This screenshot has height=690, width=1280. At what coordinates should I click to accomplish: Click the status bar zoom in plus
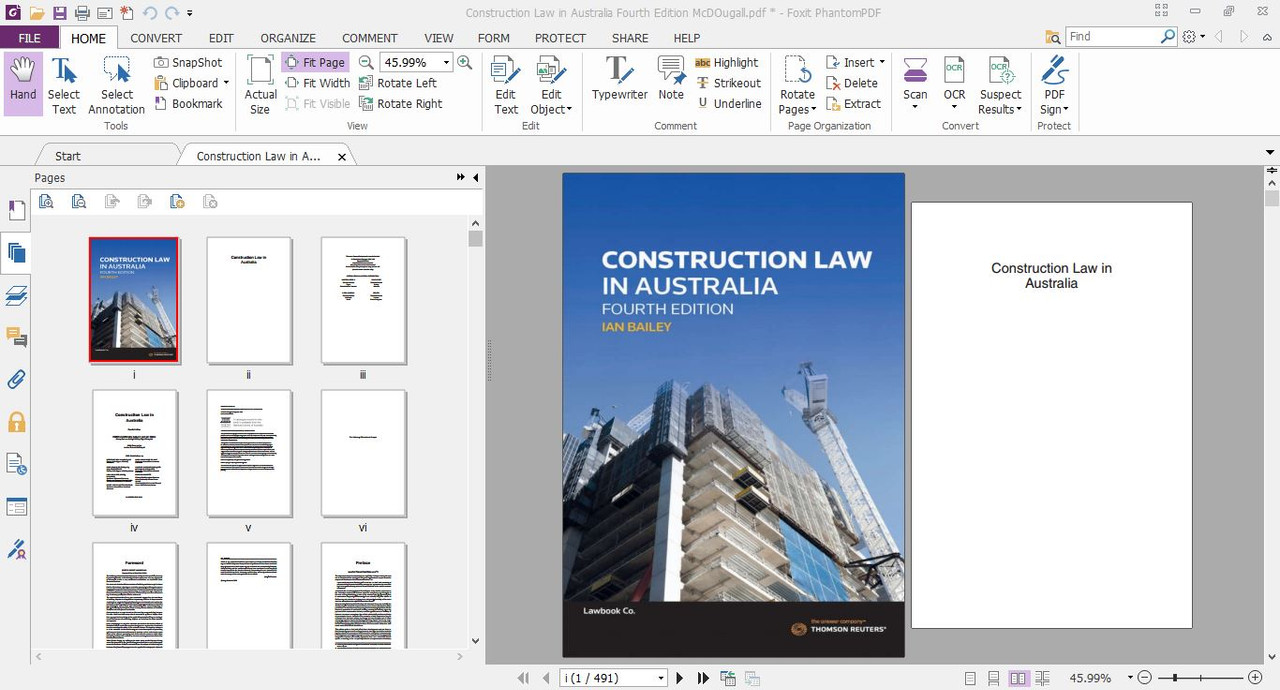point(1255,678)
